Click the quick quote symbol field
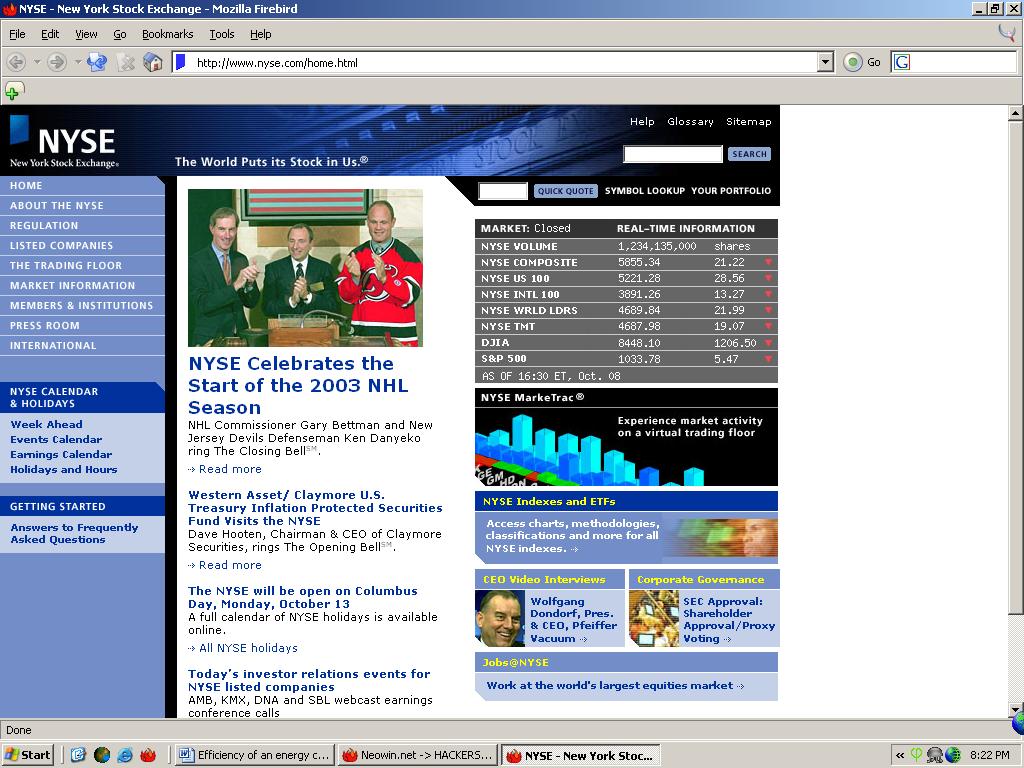 503,191
